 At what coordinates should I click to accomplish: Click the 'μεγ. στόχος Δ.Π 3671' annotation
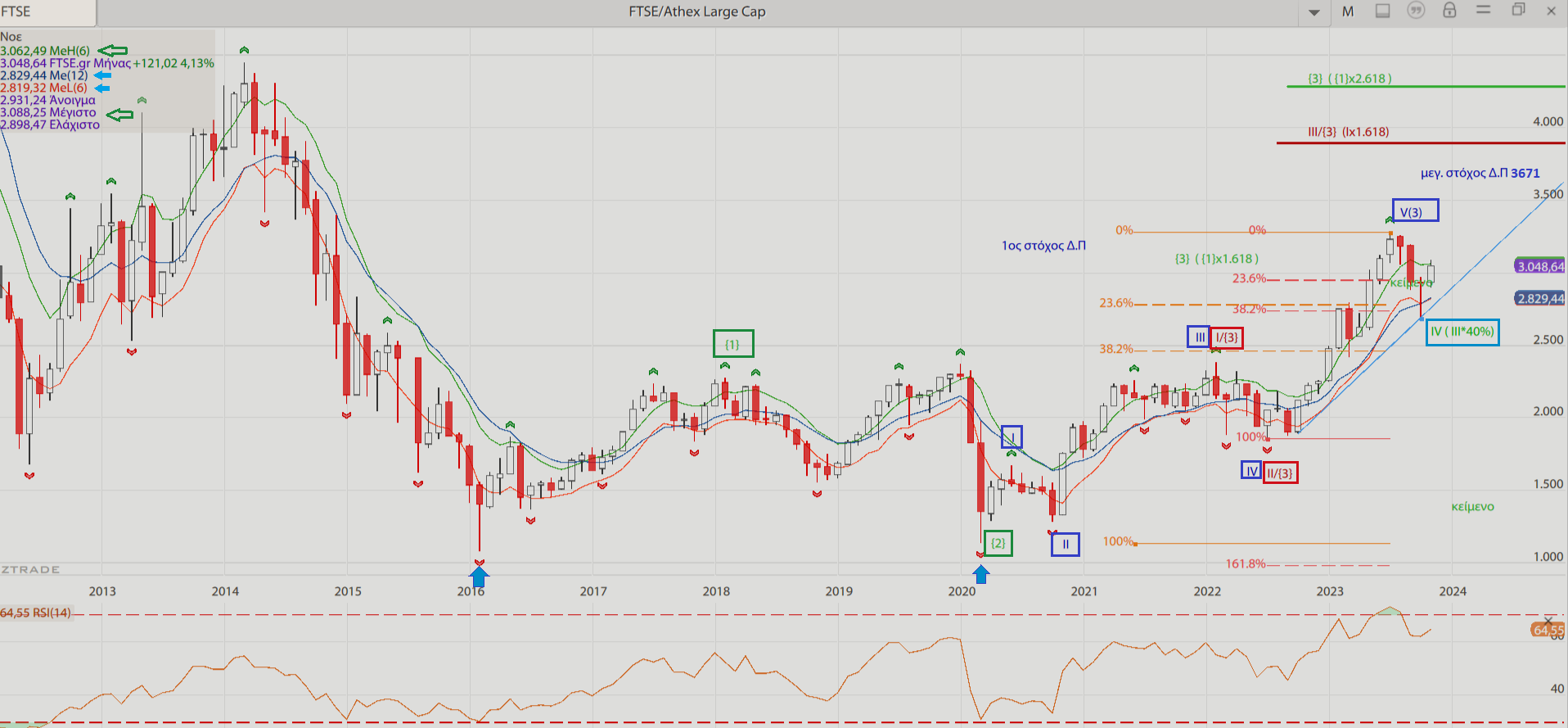tap(1480, 173)
